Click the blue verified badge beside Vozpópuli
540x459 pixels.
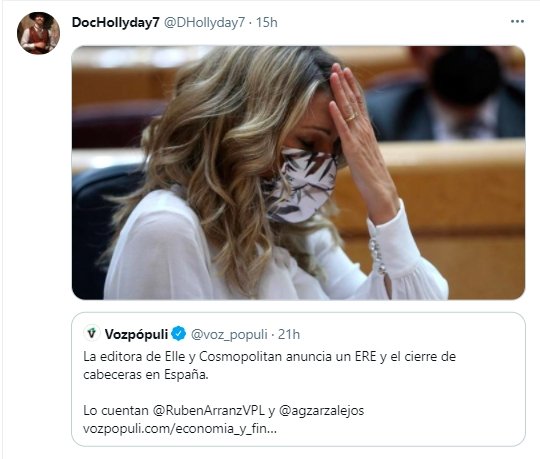point(178,334)
